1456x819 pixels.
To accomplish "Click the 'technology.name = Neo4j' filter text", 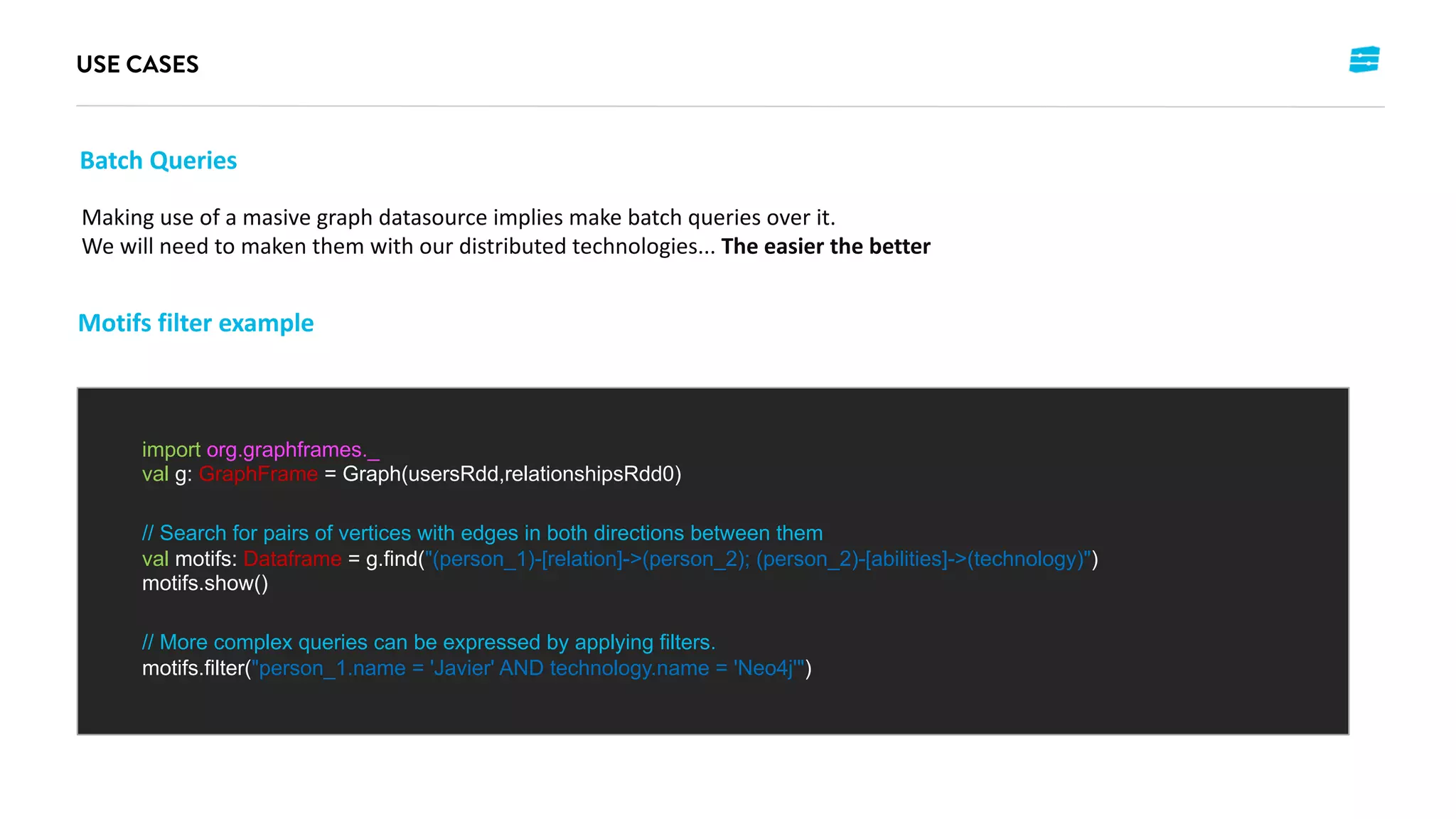I will (x=672, y=668).
